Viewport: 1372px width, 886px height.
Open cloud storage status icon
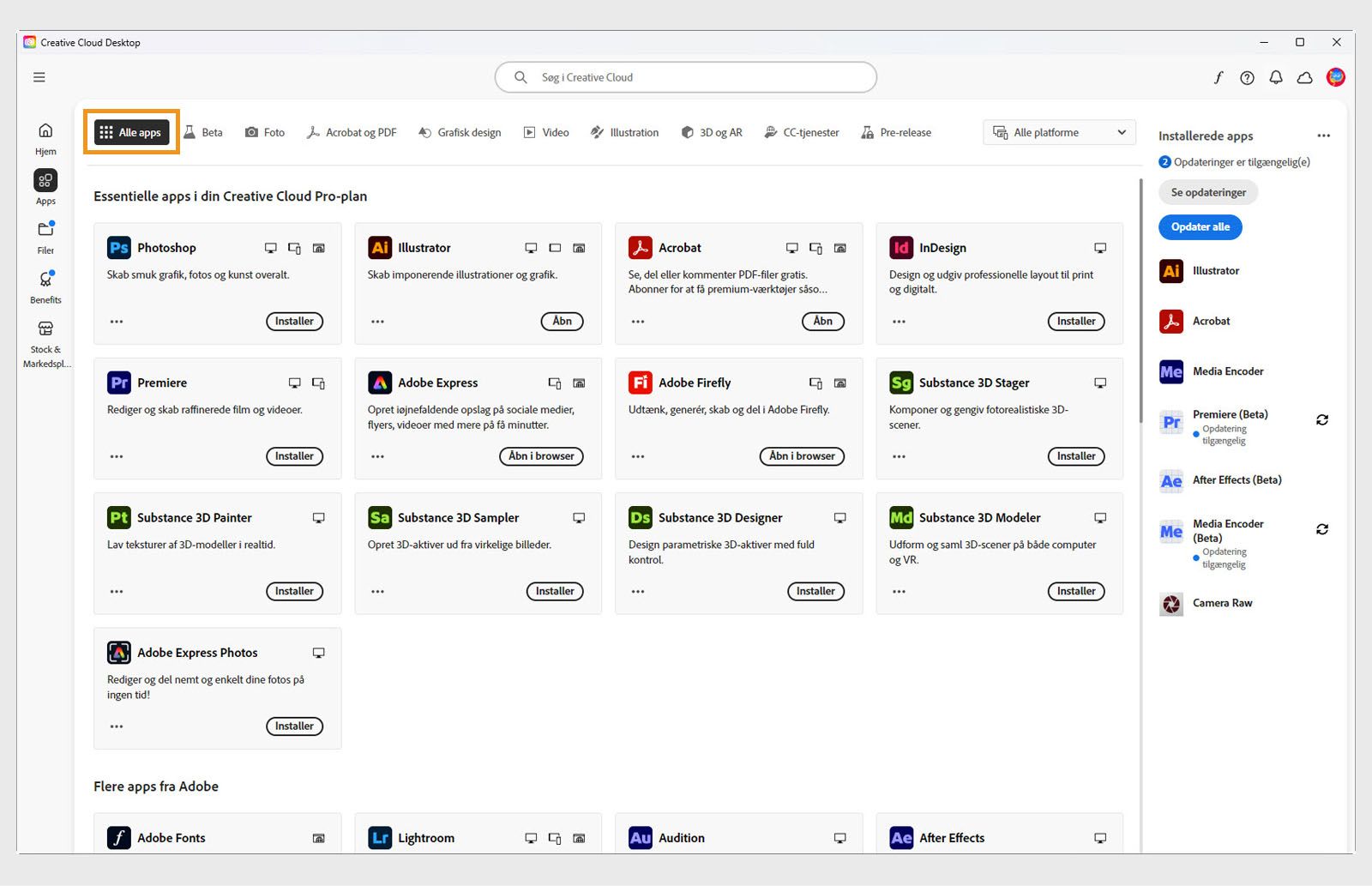point(1304,77)
